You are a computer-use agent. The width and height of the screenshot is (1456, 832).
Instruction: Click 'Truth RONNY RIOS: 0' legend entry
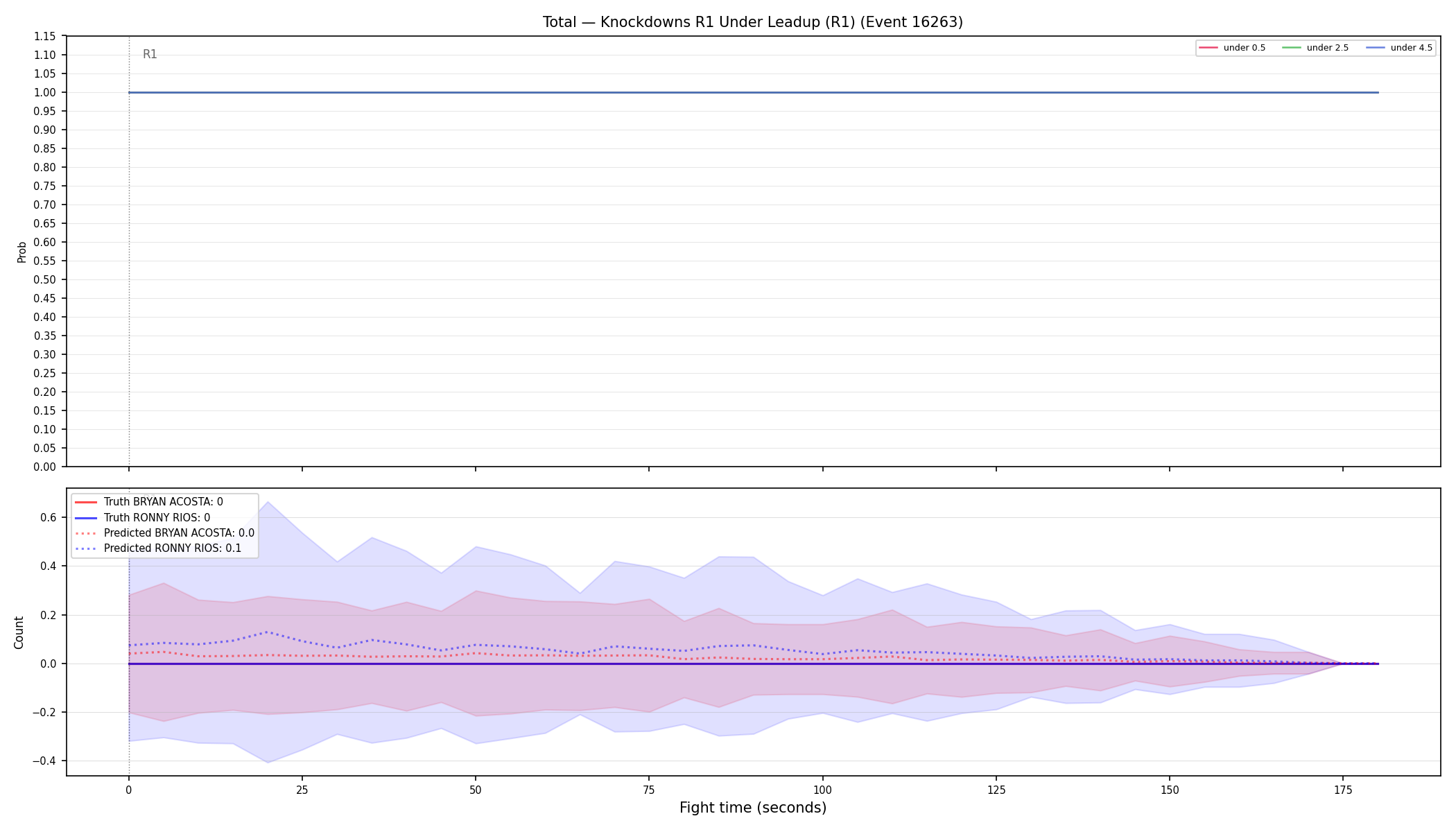pos(142,518)
